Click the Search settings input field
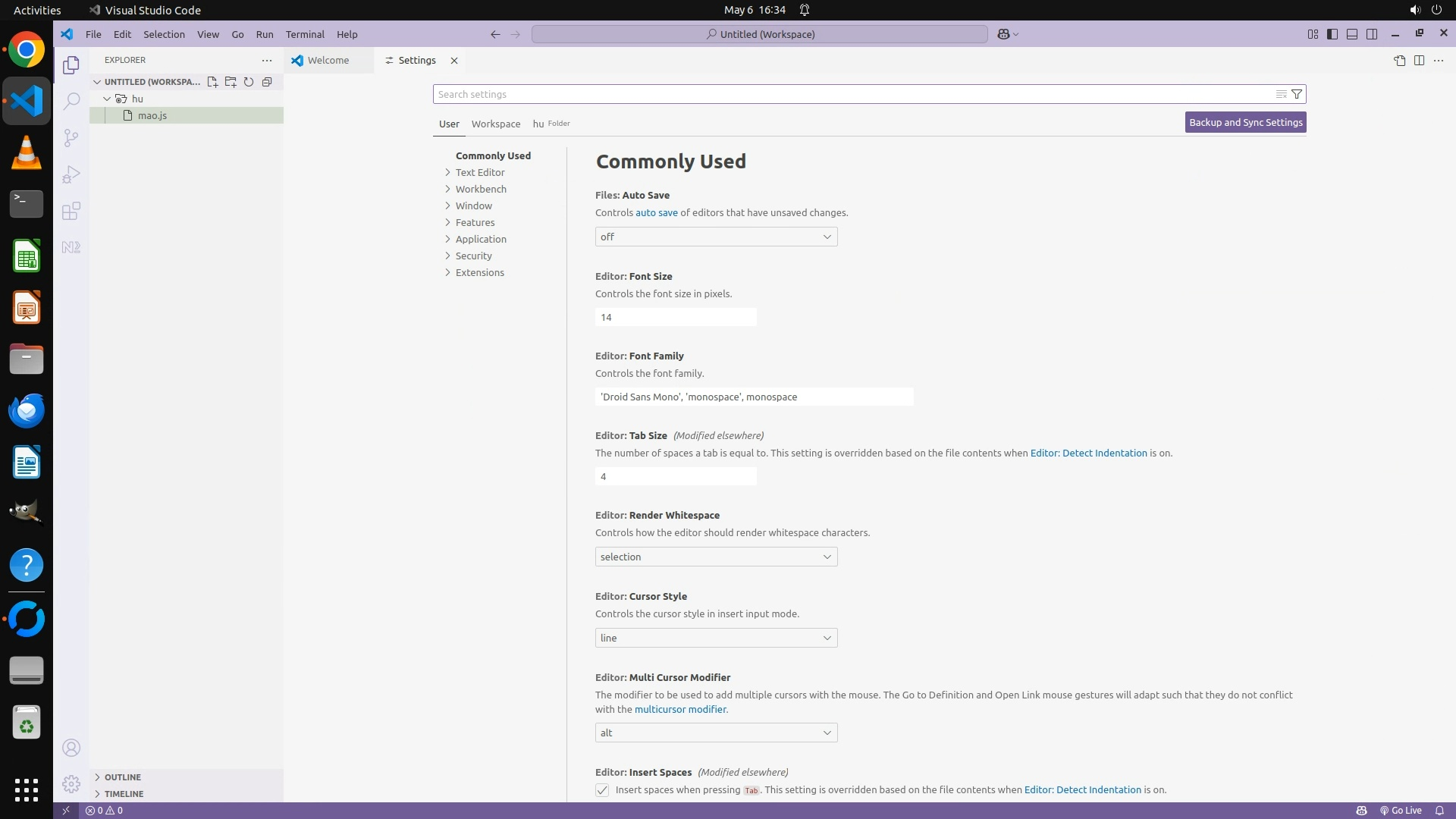1456x819 pixels. click(849, 94)
